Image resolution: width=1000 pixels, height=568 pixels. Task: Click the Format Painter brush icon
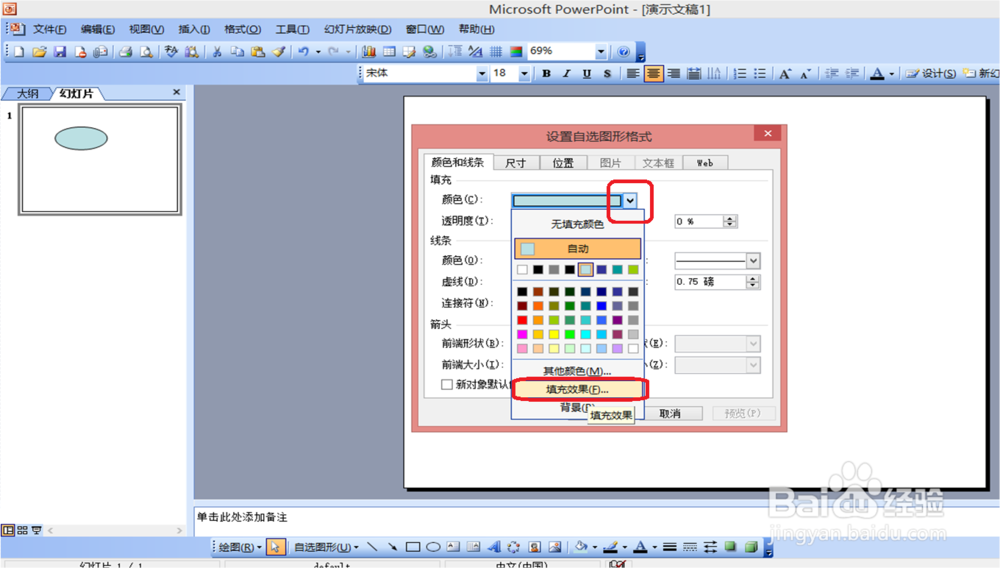click(x=279, y=52)
